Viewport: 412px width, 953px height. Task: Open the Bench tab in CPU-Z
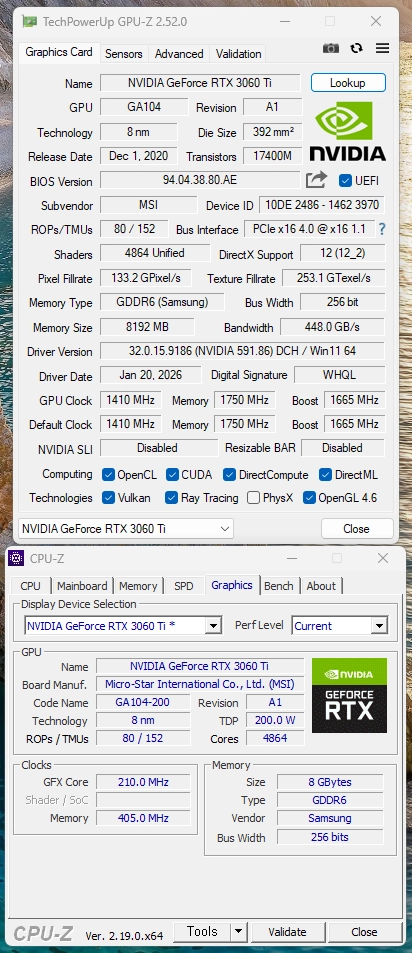[279, 586]
